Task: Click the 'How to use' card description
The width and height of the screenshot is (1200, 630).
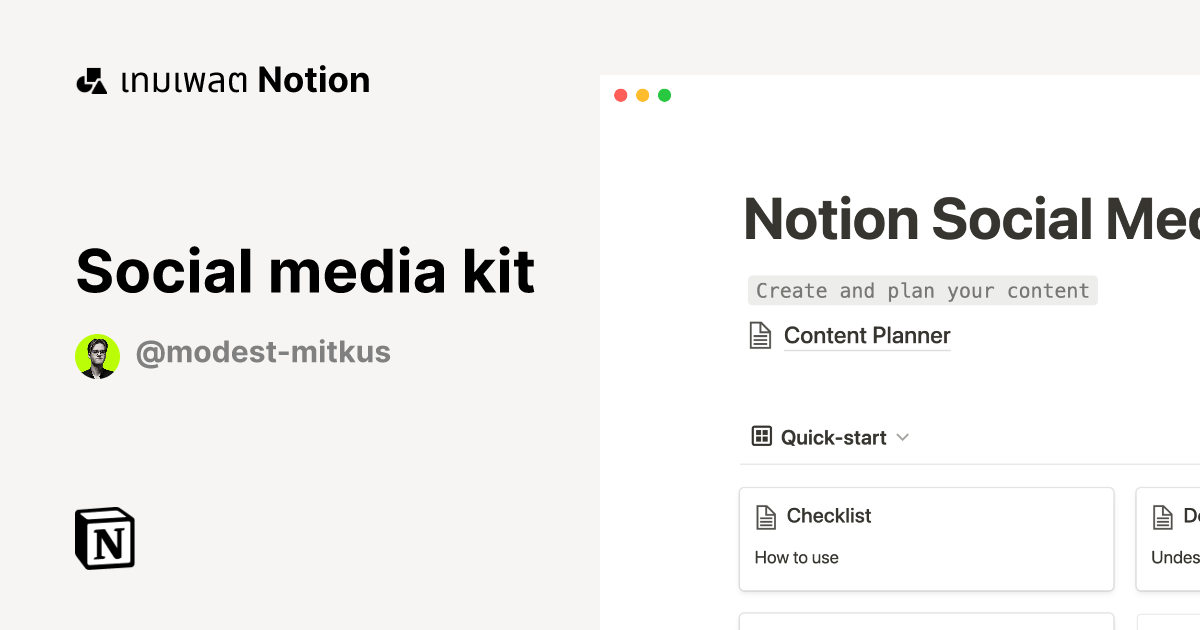Action: click(x=797, y=557)
